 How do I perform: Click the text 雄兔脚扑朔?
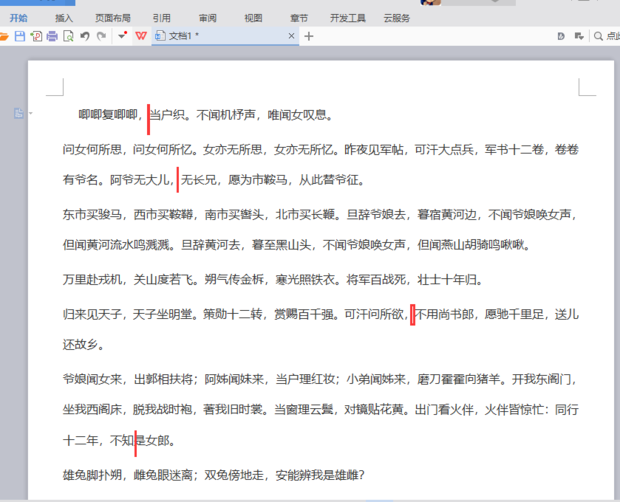click(92, 475)
